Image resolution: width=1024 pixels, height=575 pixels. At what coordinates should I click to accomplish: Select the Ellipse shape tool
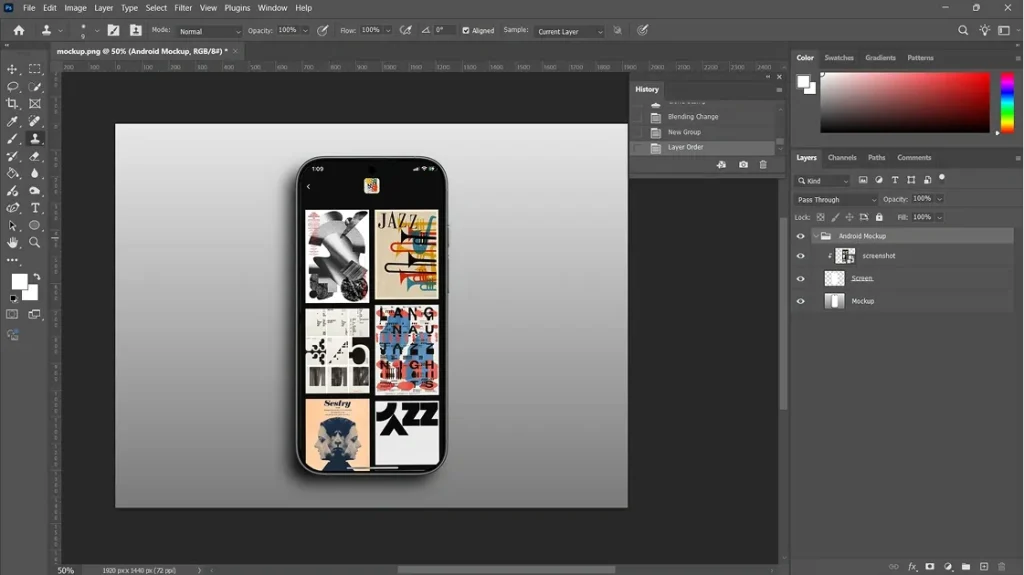[35, 225]
